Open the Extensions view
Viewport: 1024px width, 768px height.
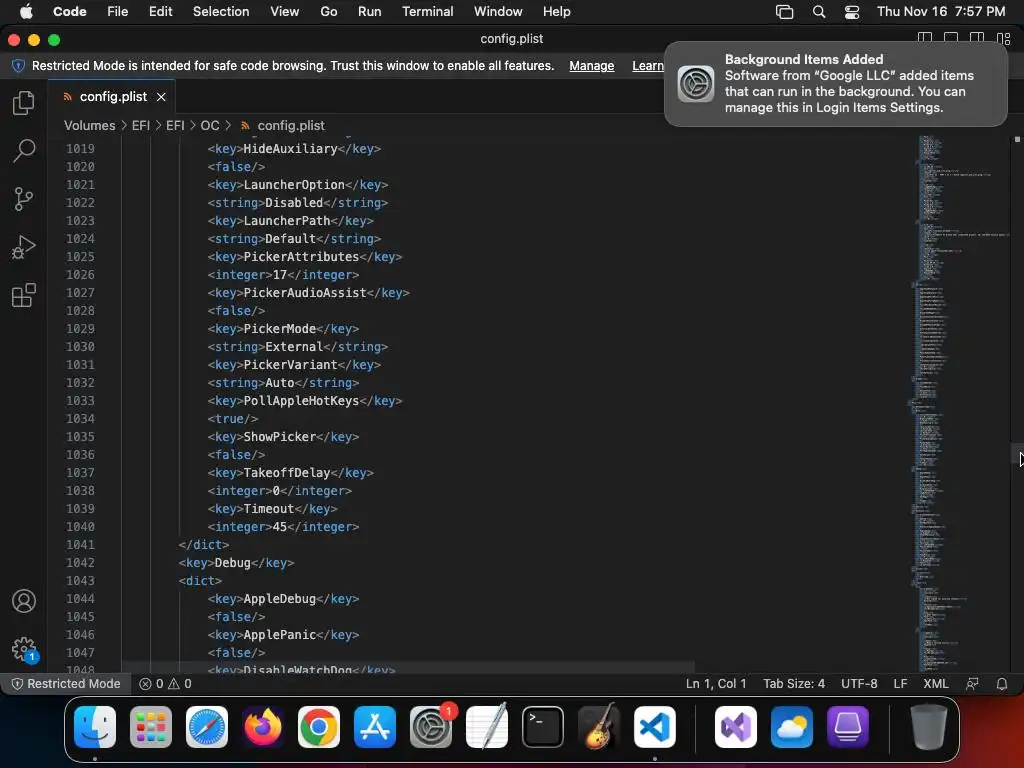pos(24,295)
